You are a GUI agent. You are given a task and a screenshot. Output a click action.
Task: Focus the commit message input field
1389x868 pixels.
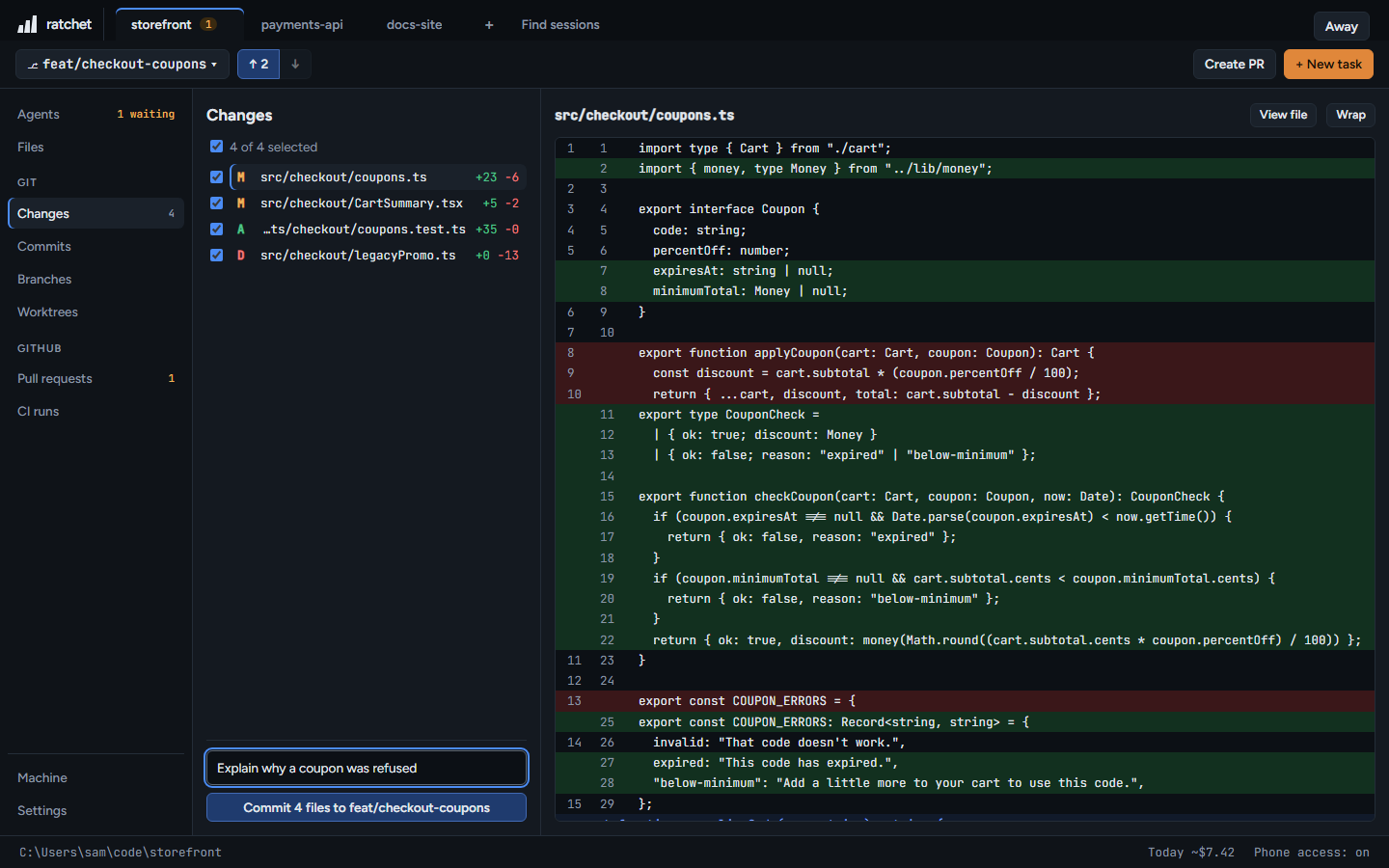[x=367, y=768]
